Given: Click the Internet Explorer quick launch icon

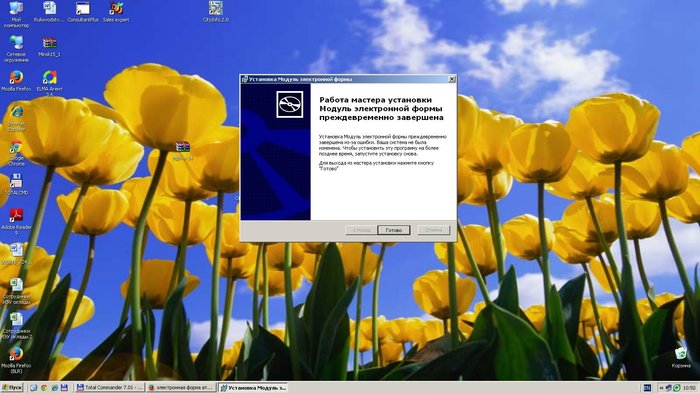Looking at the screenshot, I should point(54,388).
